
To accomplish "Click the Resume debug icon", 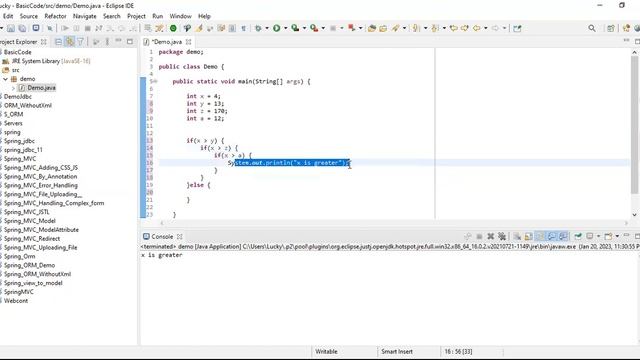I will point(64,28).
